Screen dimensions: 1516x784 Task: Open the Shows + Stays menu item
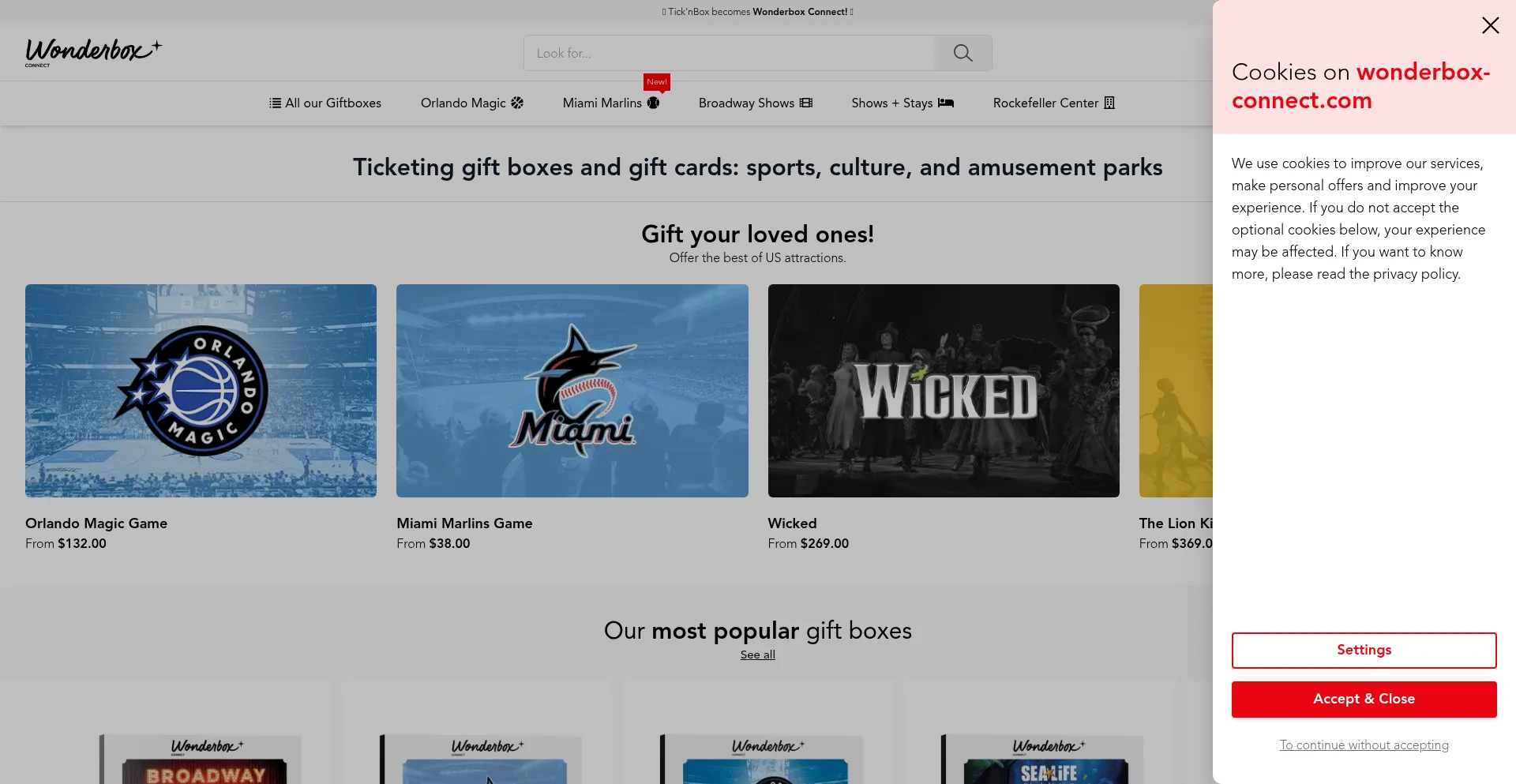tap(891, 103)
